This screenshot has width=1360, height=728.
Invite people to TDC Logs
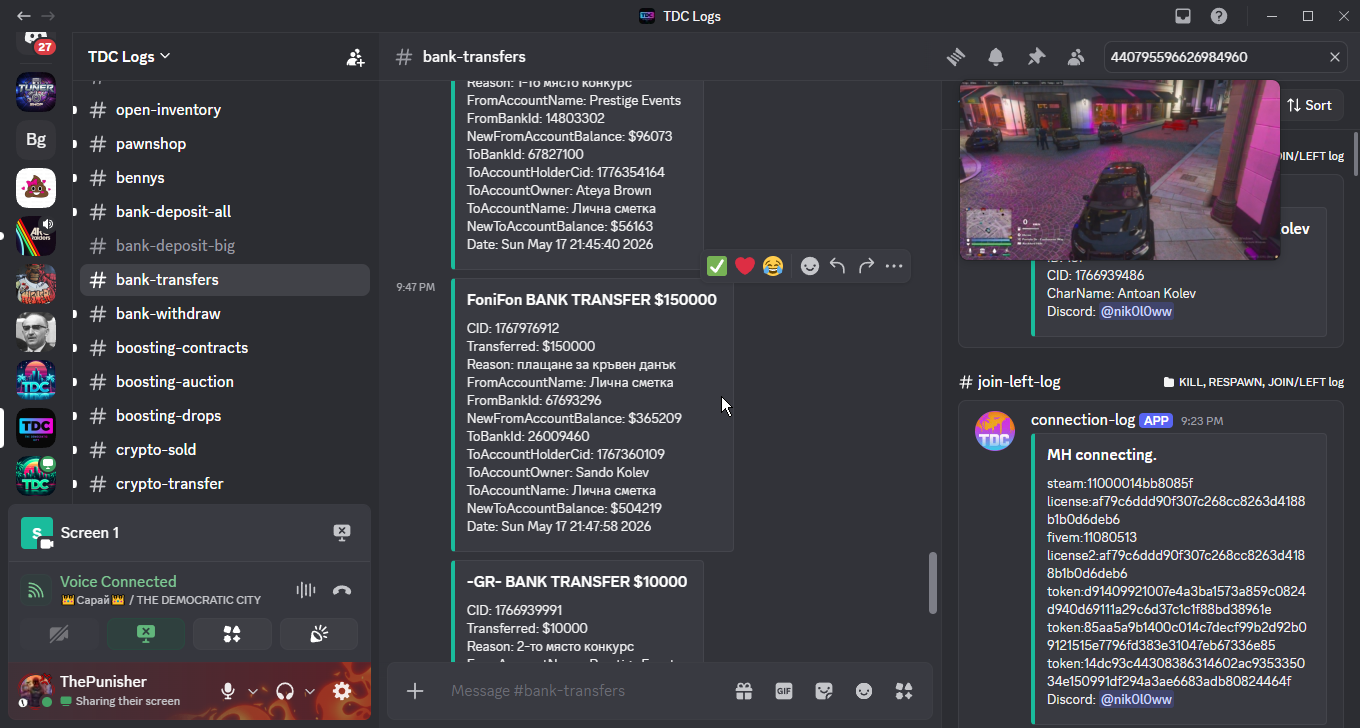click(x=355, y=57)
